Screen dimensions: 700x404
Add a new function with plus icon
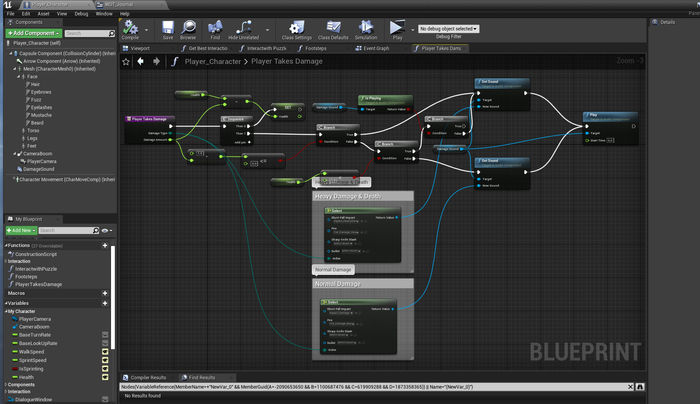pos(105,246)
